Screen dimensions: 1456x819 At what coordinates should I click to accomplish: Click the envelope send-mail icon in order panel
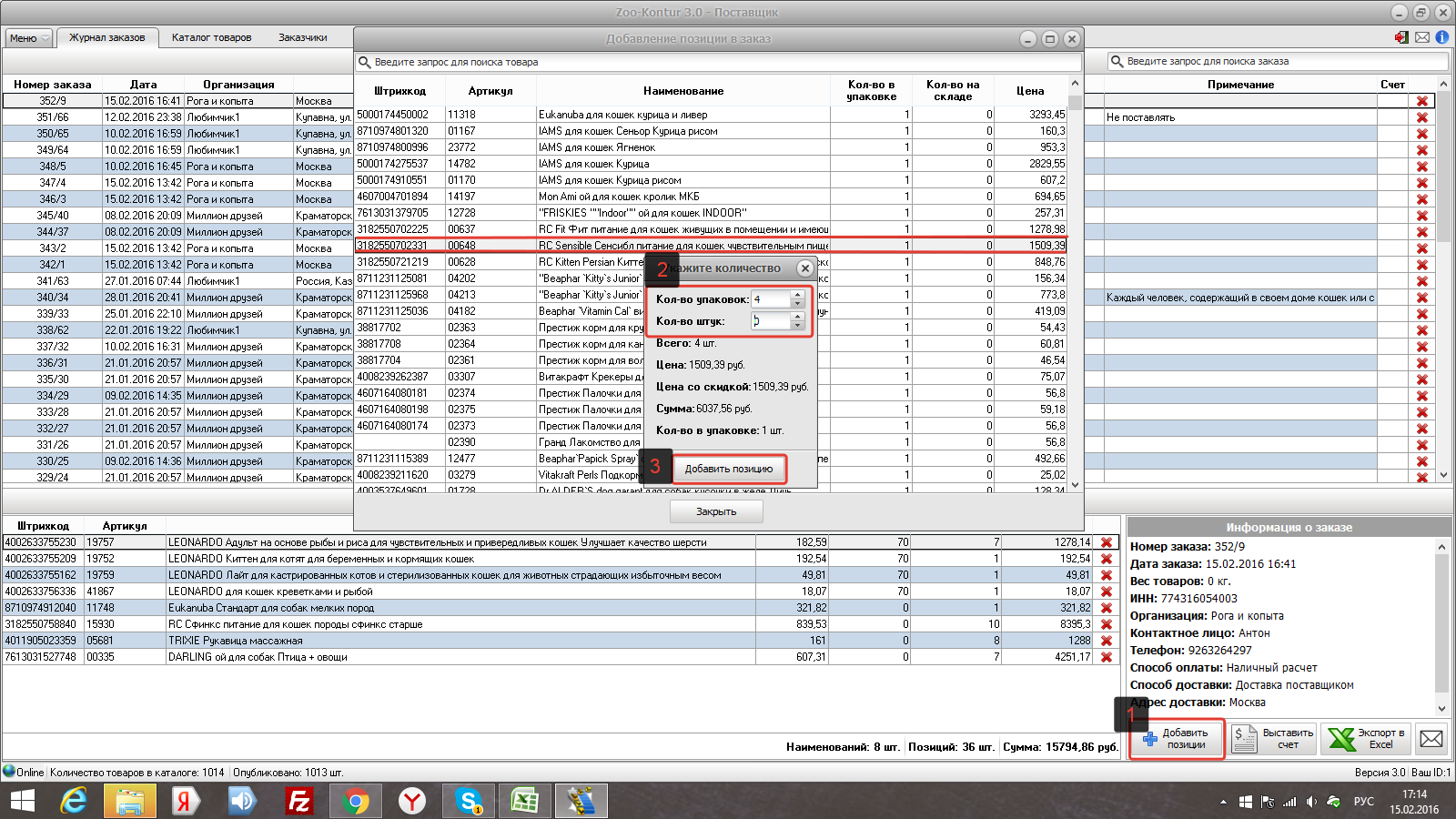click(1431, 739)
